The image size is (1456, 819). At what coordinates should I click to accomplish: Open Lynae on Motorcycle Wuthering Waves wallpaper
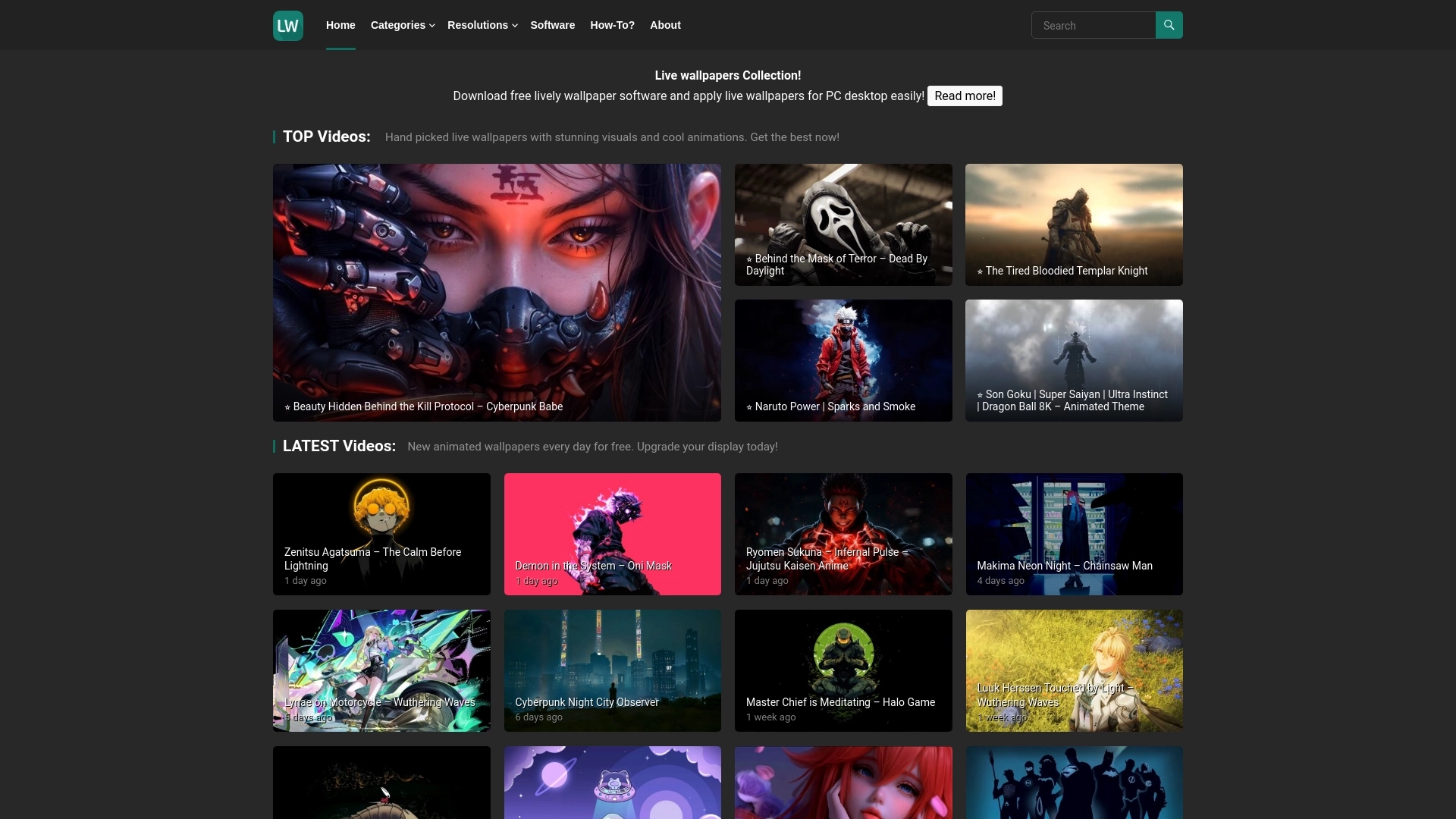point(381,670)
